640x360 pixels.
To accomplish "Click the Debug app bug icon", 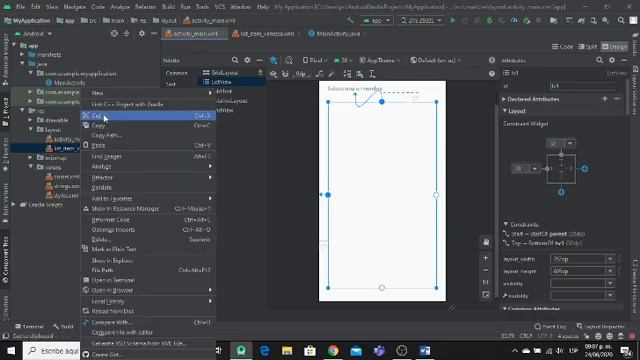I will (x=489, y=20).
